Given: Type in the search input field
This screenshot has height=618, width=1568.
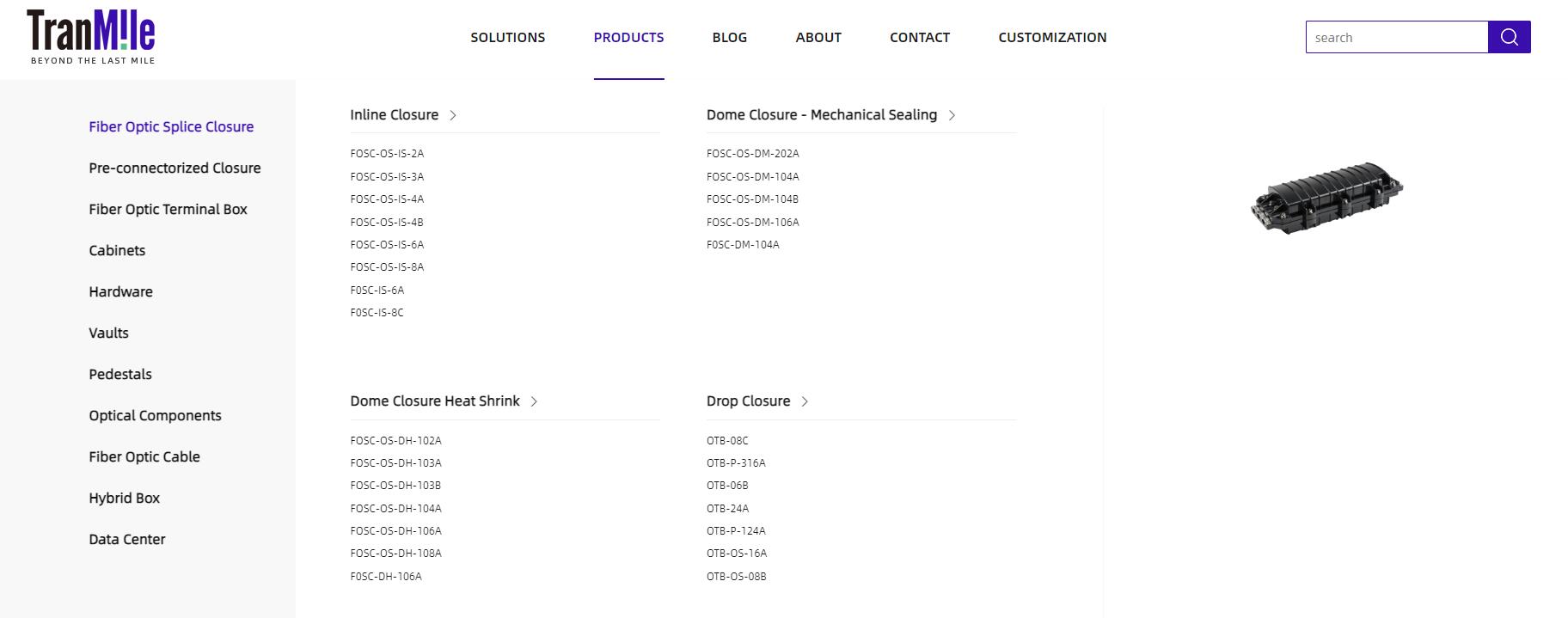Looking at the screenshot, I should 1396,37.
